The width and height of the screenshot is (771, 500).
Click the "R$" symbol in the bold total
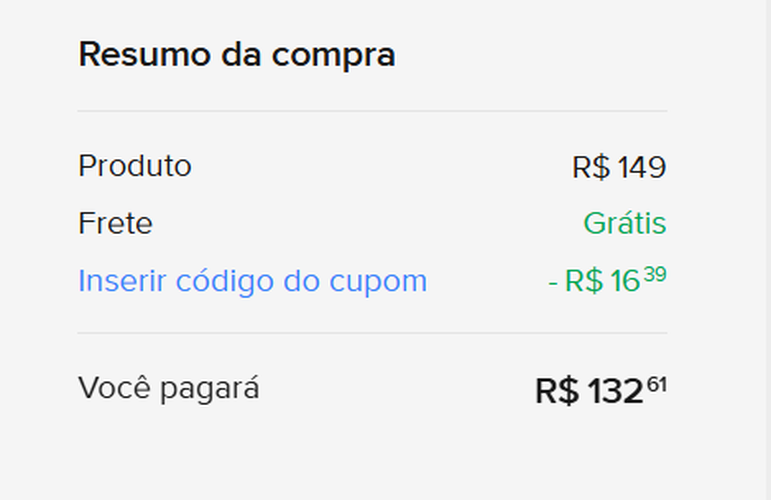[x=556, y=391]
